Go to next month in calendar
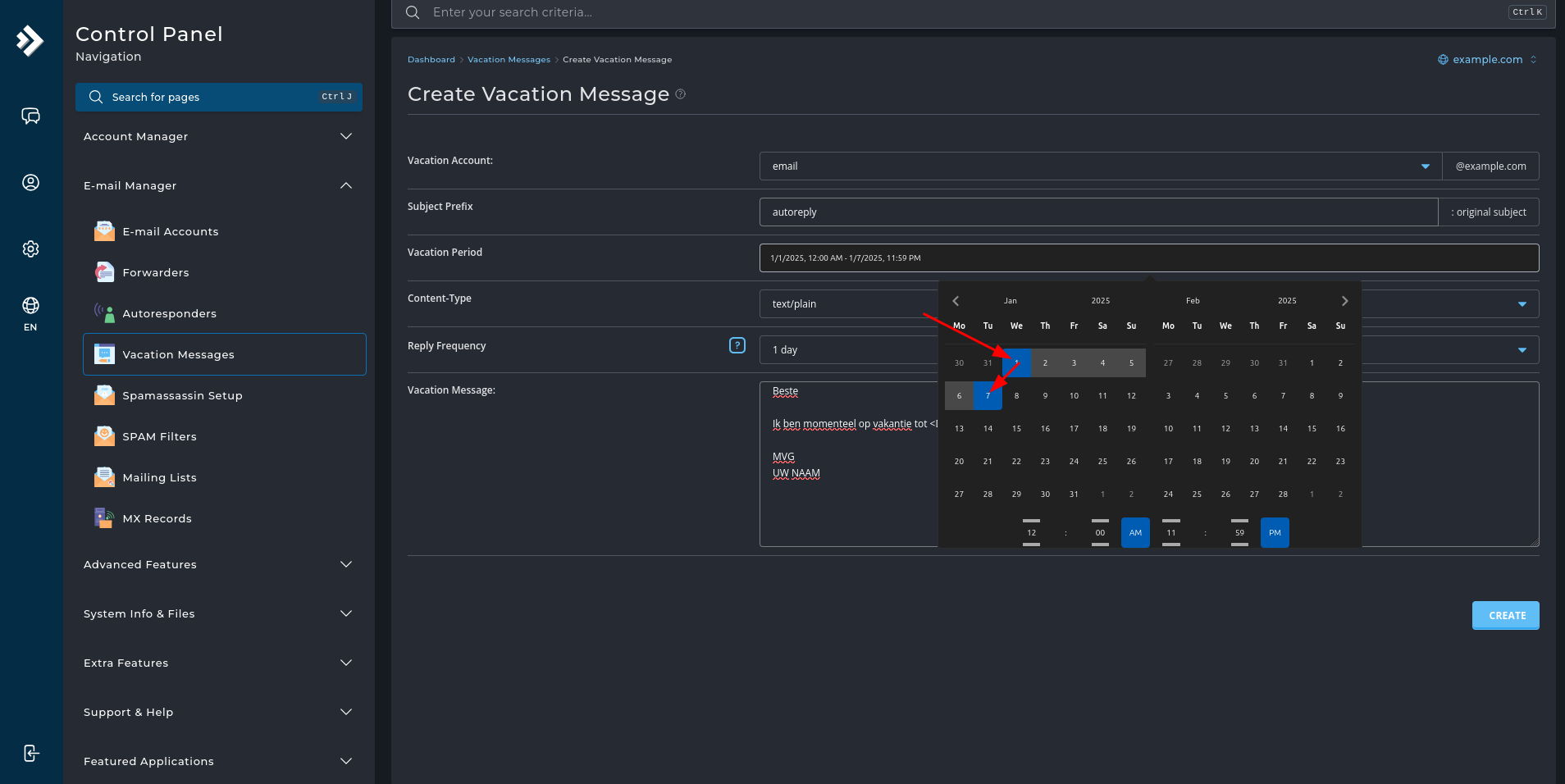1565x784 pixels. pos(1344,301)
